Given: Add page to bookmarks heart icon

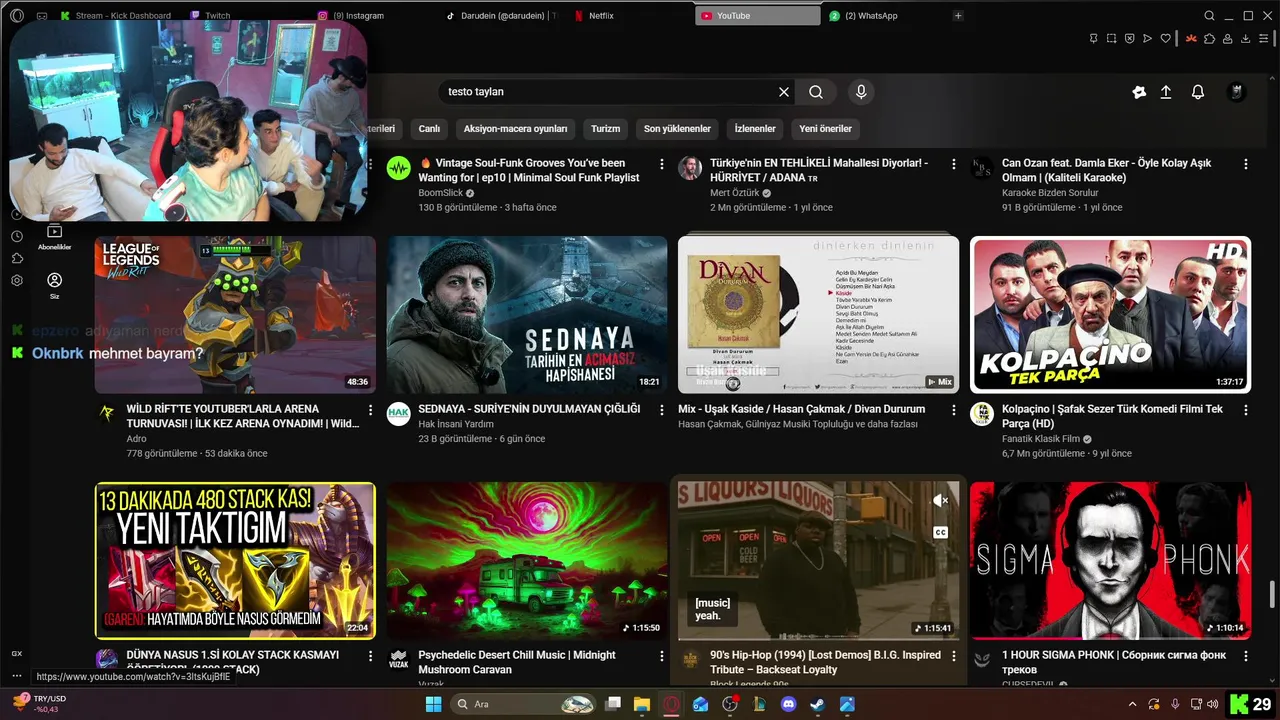Looking at the screenshot, I should [1165, 39].
